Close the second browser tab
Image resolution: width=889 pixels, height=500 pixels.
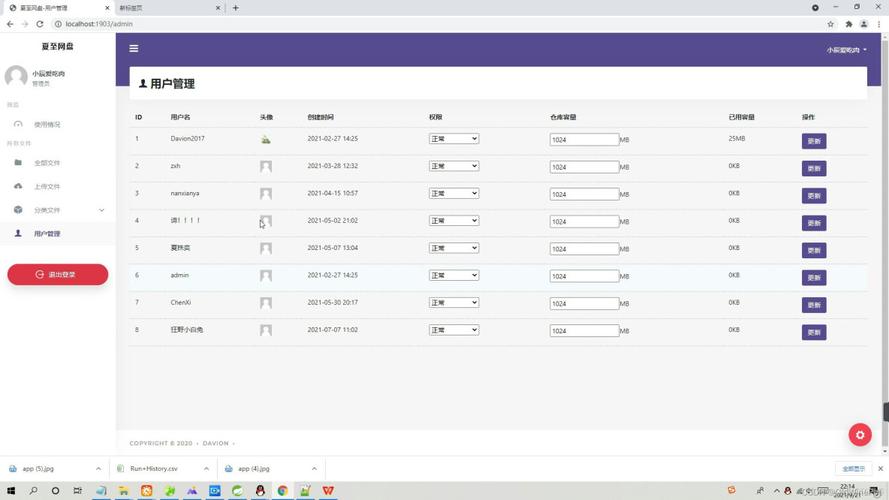[218, 8]
